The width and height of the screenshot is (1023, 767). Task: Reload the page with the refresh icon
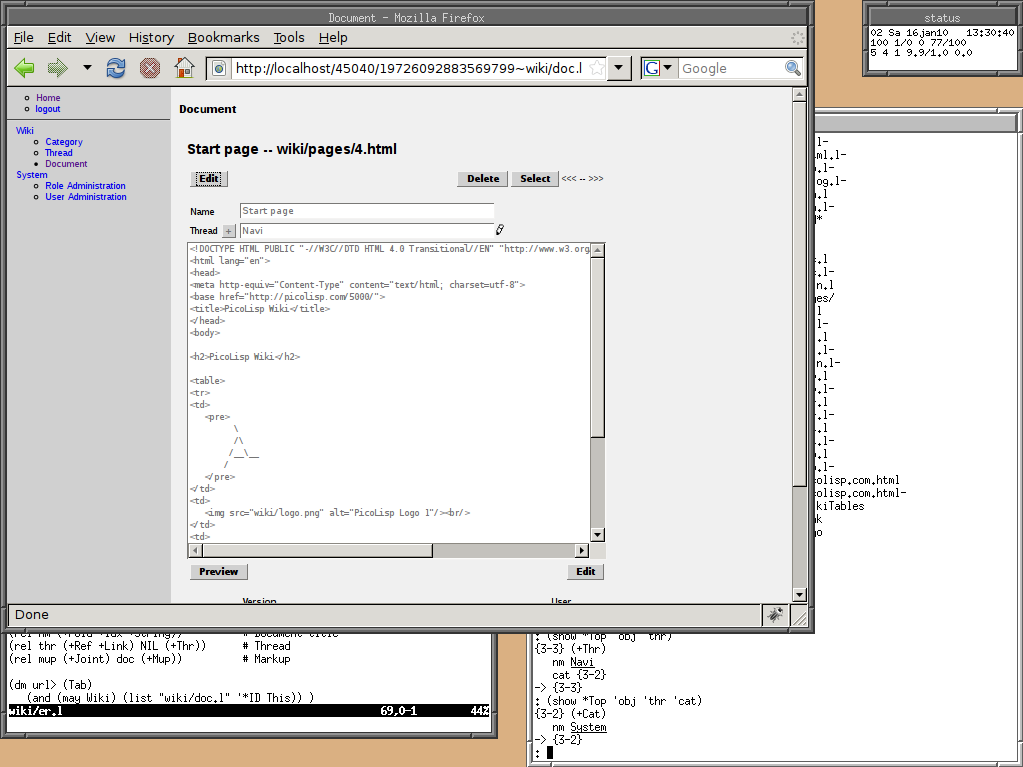115,67
